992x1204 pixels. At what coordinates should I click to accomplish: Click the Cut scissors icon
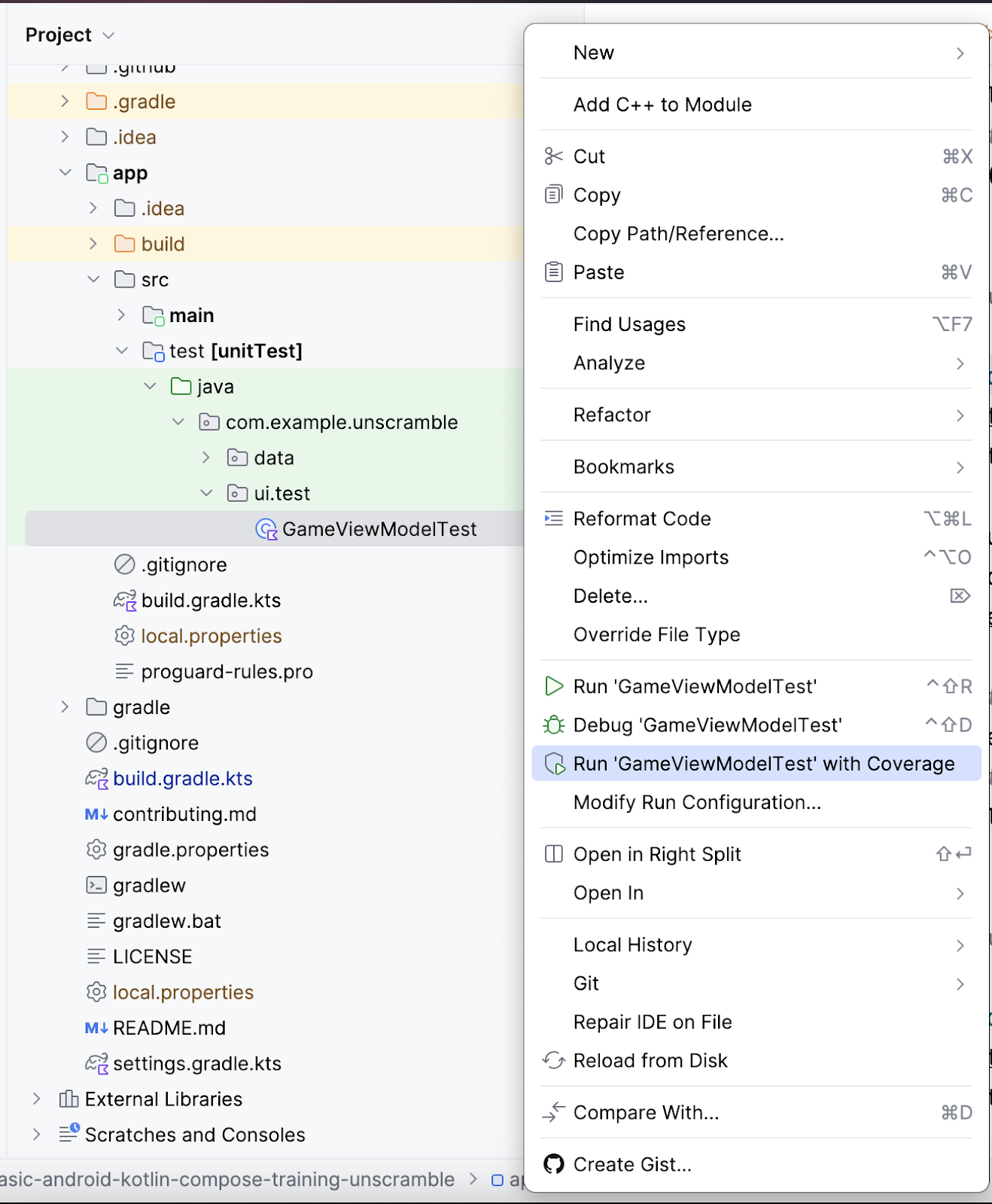click(x=554, y=157)
